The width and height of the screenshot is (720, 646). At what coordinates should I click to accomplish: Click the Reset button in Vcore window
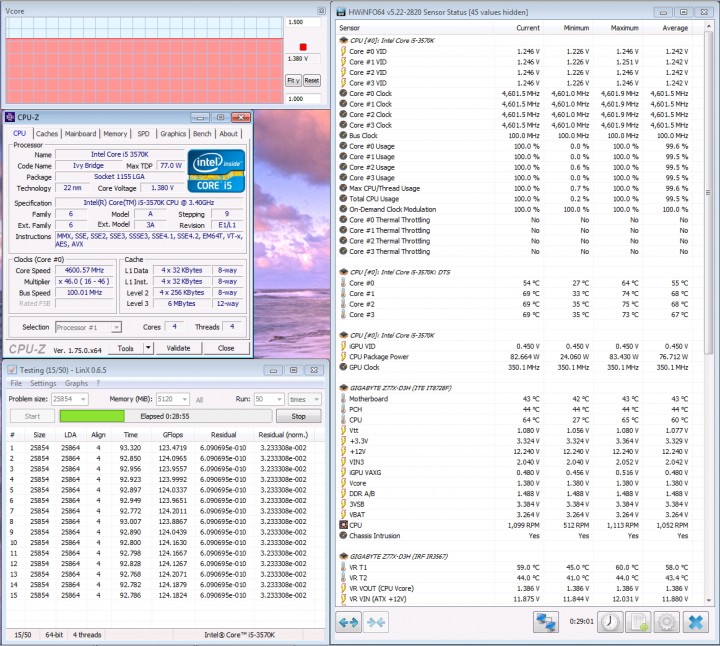312,80
